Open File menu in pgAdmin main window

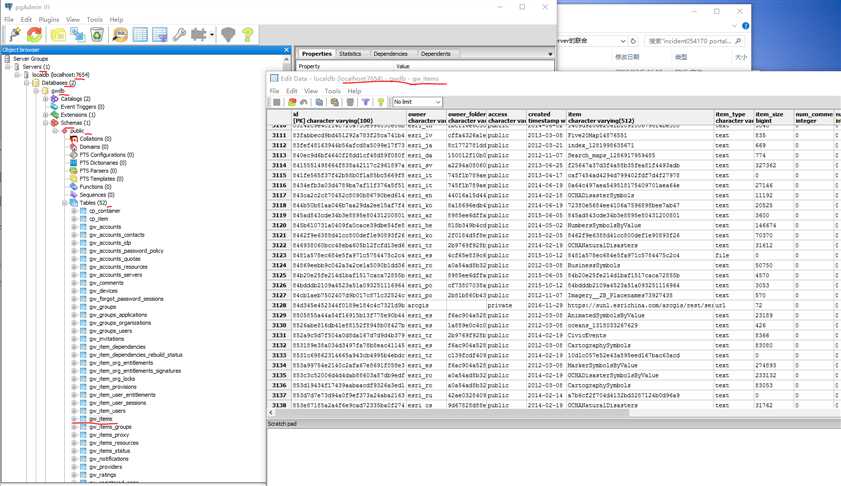coord(9,19)
